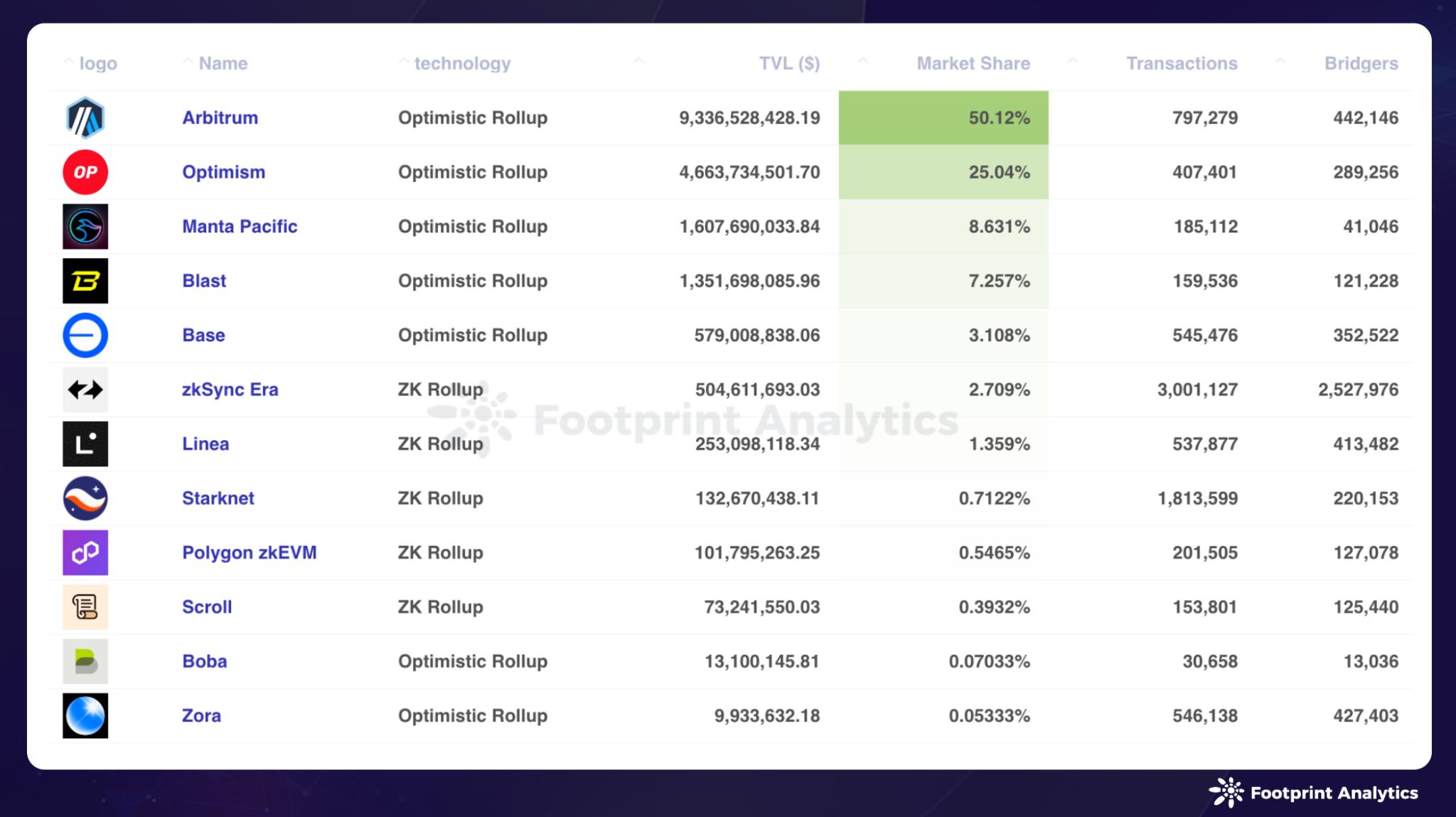Open the Boba name link
The image size is (1456, 817).
[205, 662]
